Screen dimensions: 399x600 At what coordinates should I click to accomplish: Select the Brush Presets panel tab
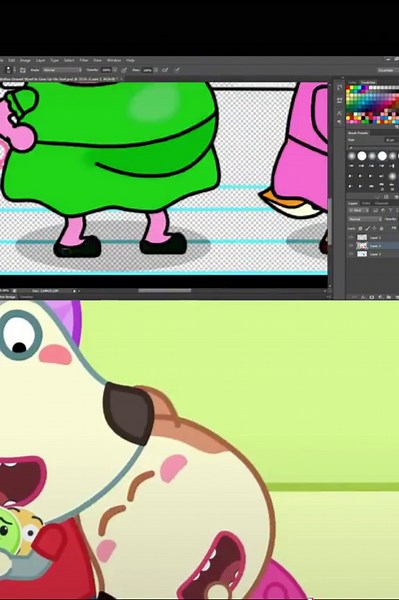click(x=358, y=133)
